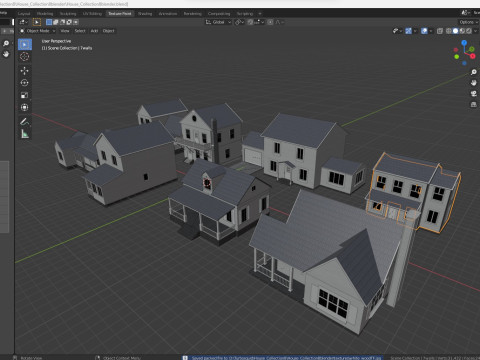Screen dimensions: 480x360
Task: Switch to the Scripting workspace tab
Action: (245, 14)
